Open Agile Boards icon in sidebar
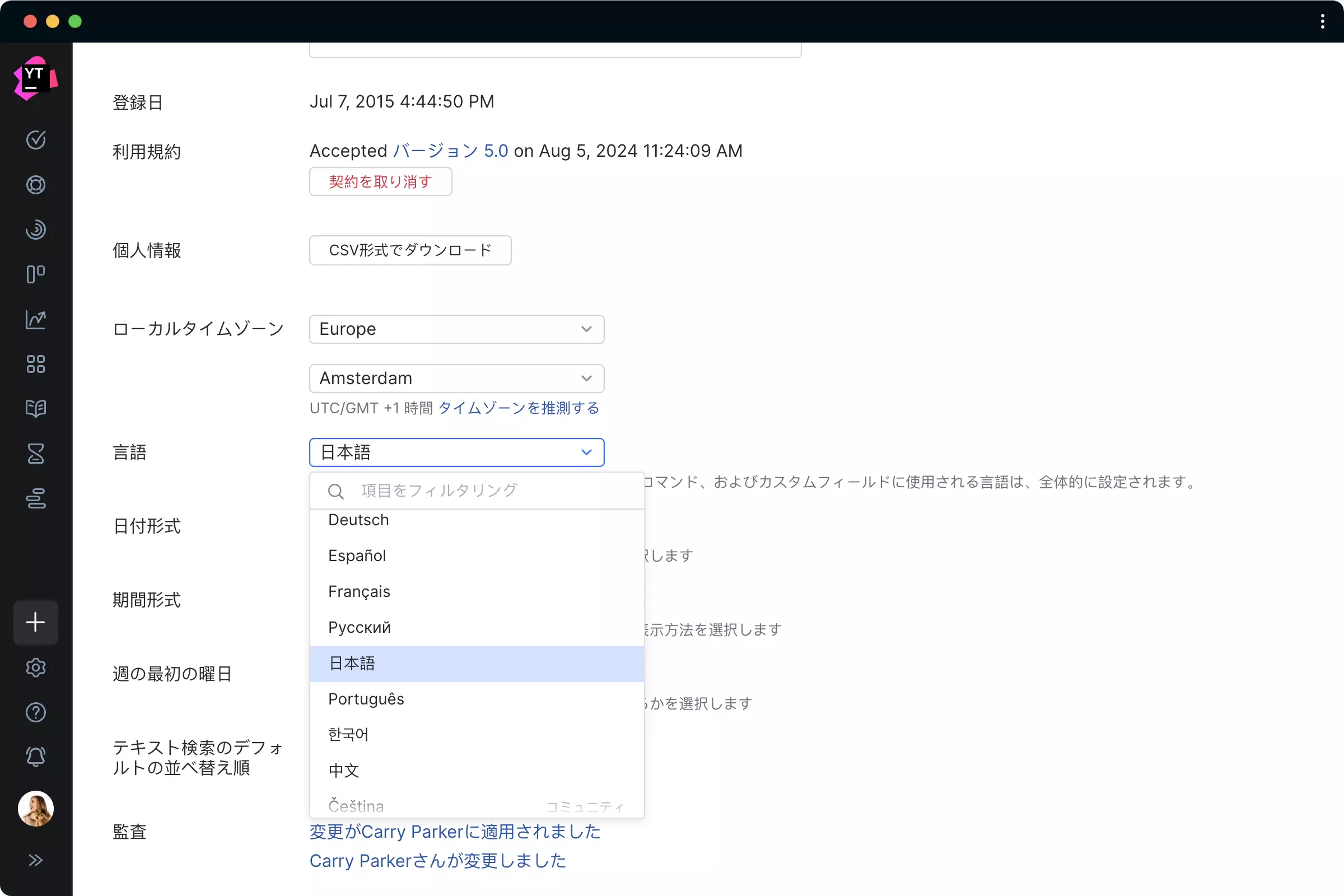The width and height of the screenshot is (1344, 896). [x=35, y=274]
